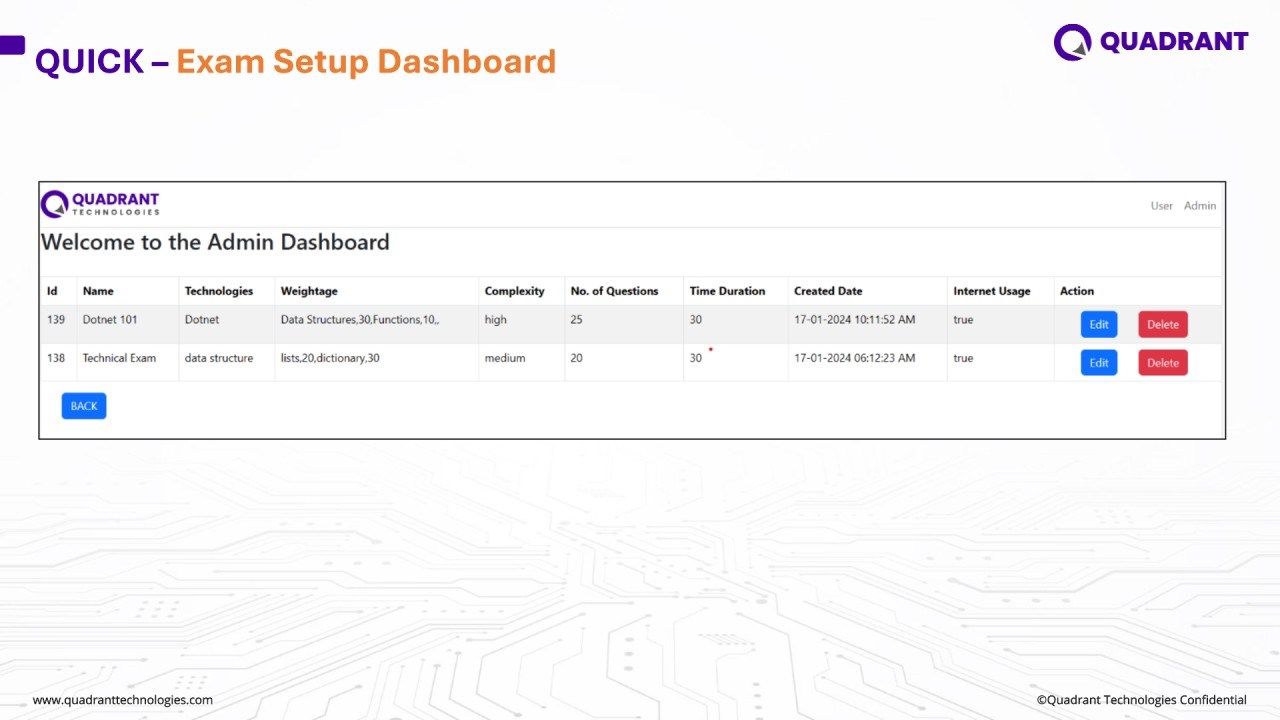Screen dimensions: 1280x720
Task: Click the Quadrant Technologies Confidential footer text
Action: (1142, 700)
